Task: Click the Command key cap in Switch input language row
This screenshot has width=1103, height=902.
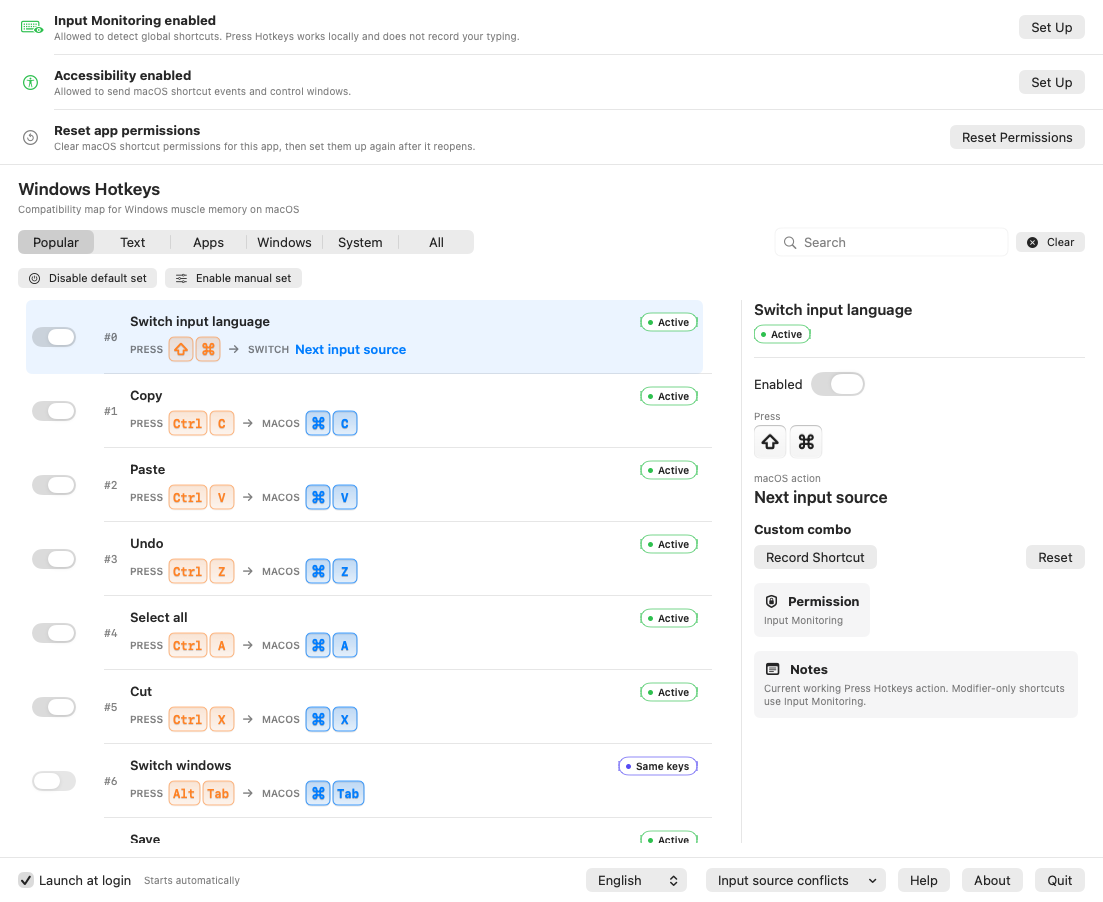Action: pyautogui.click(x=208, y=349)
